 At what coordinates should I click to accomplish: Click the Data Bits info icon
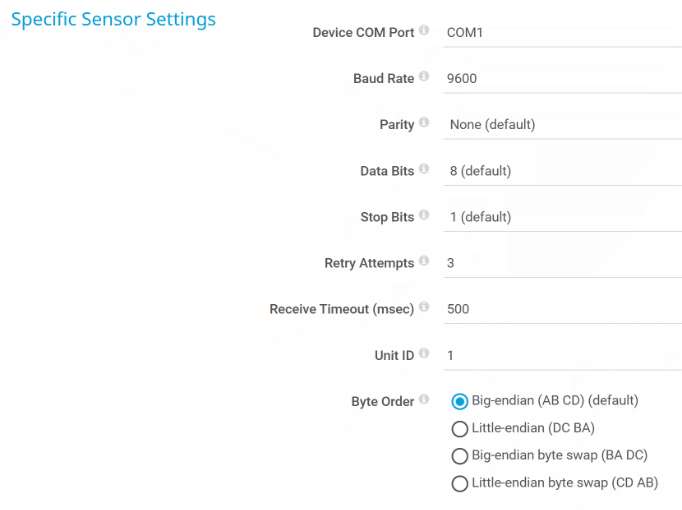pyautogui.click(x=424, y=170)
